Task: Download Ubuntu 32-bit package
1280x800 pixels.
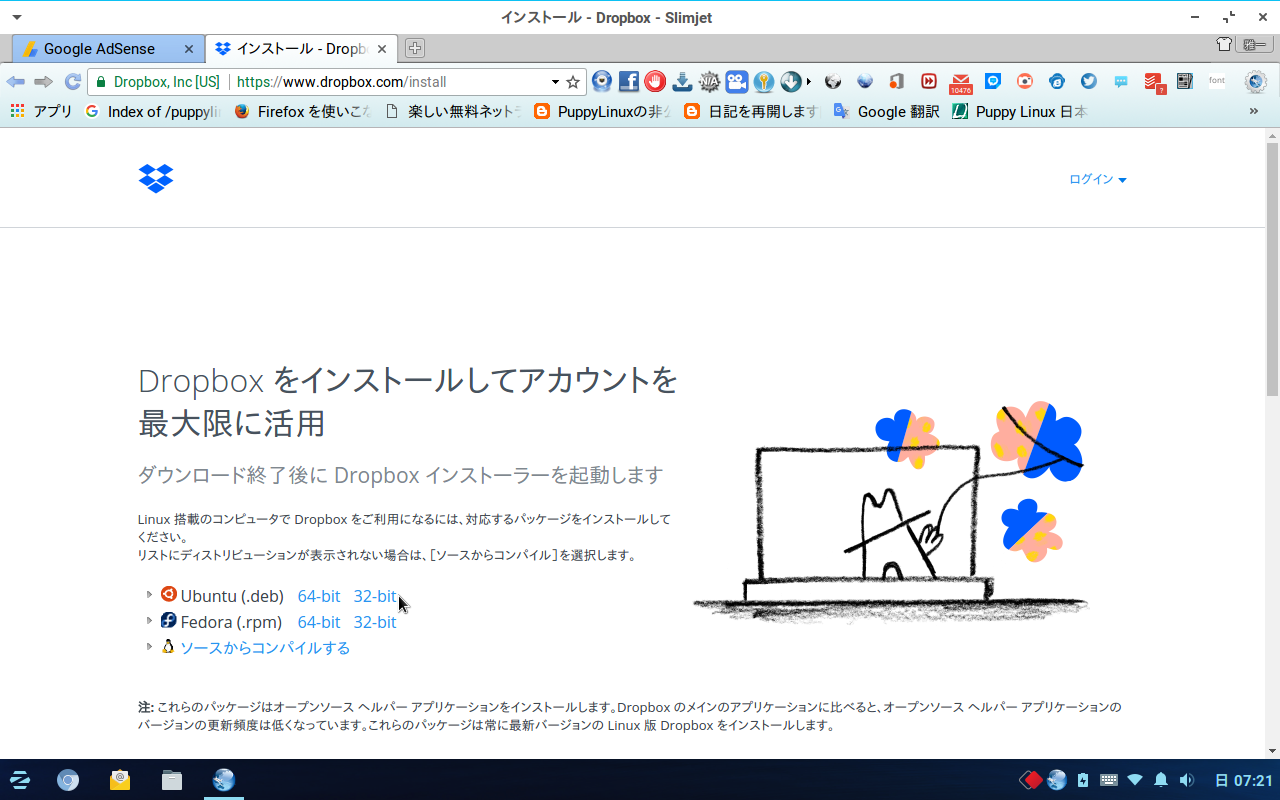Action: point(375,596)
